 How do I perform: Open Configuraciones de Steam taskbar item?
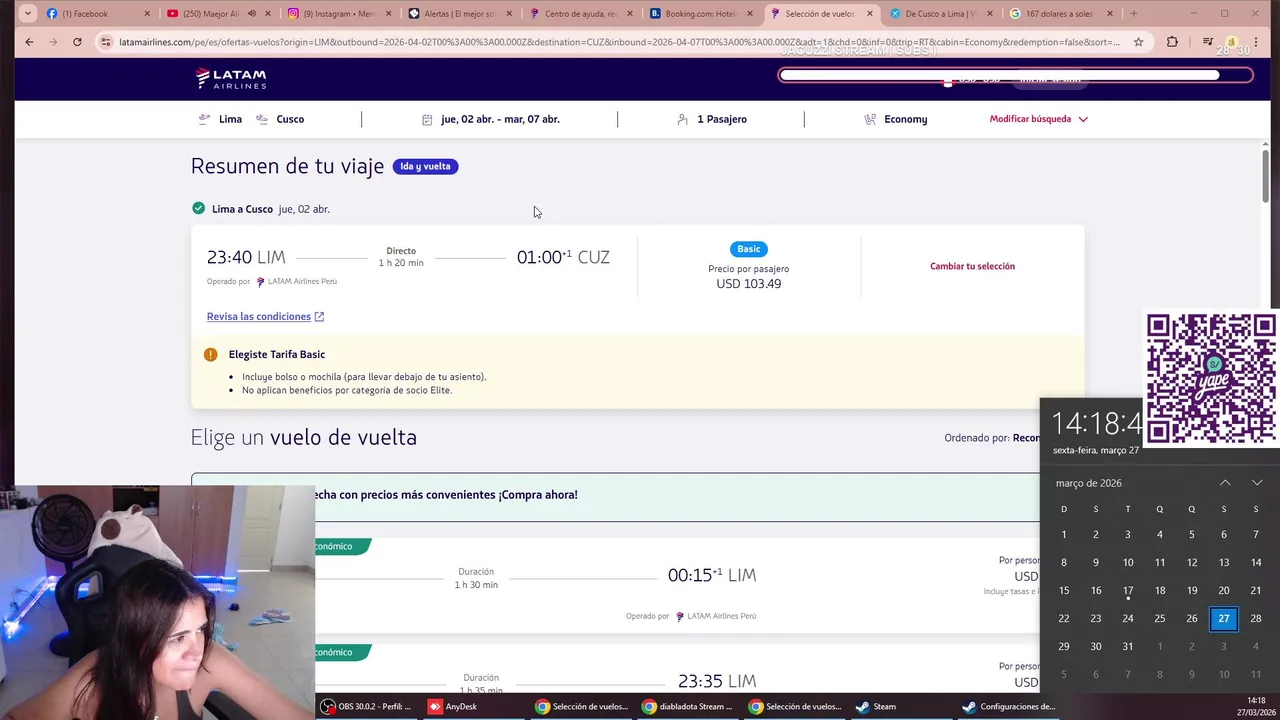pyautogui.click(x=1008, y=706)
